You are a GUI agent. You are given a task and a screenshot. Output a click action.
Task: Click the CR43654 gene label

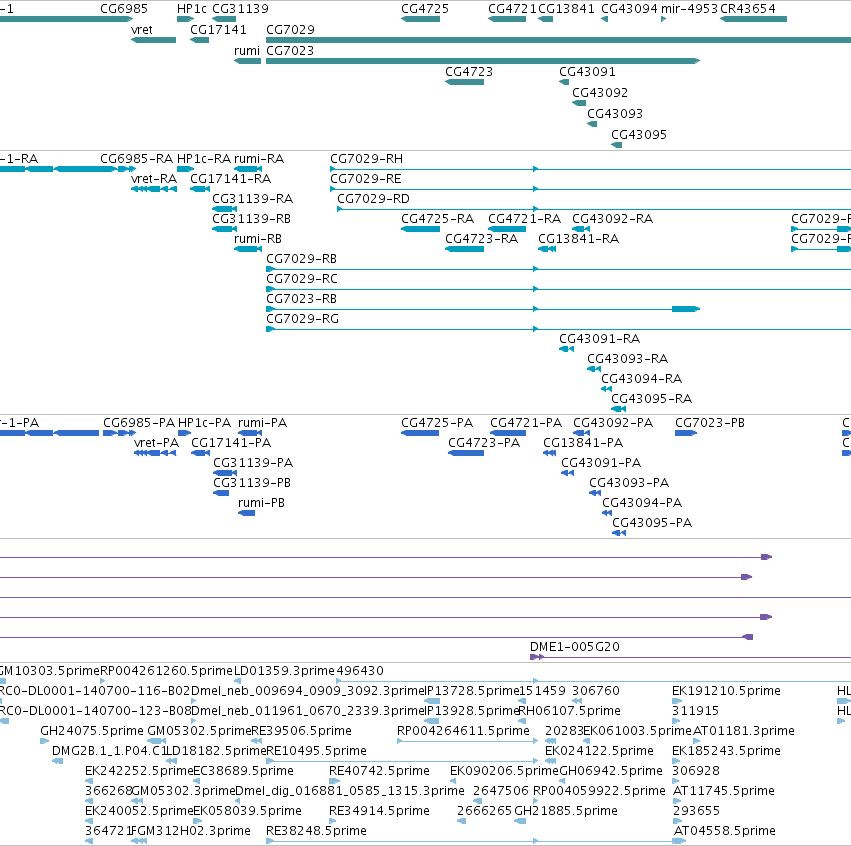click(748, 9)
